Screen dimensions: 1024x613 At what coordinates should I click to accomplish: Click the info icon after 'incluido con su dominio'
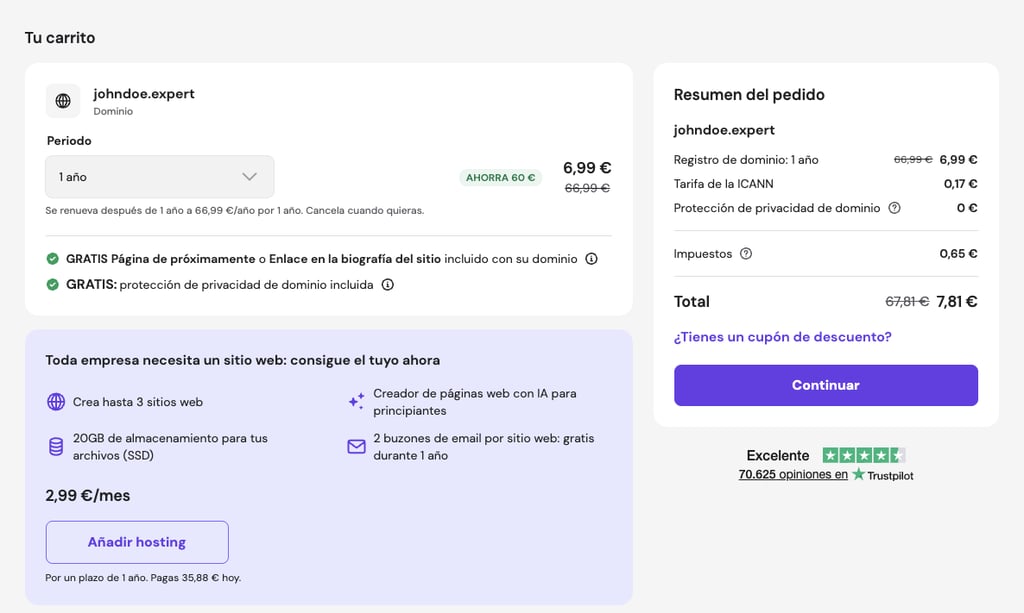pos(591,259)
